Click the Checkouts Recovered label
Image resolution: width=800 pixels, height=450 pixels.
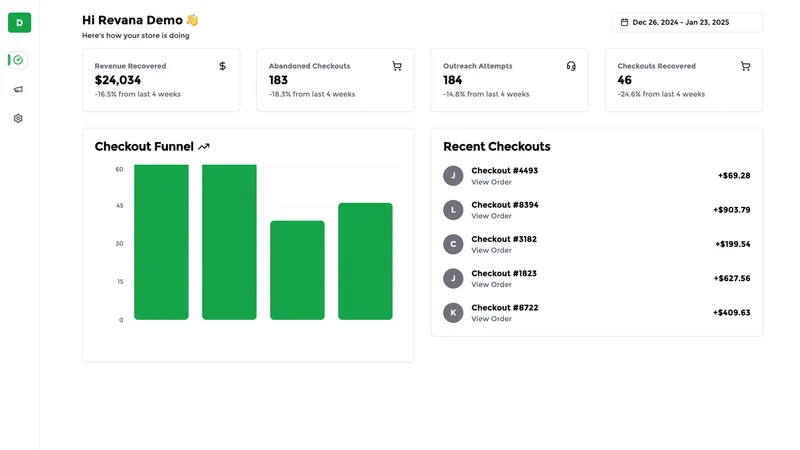[657, 66]
